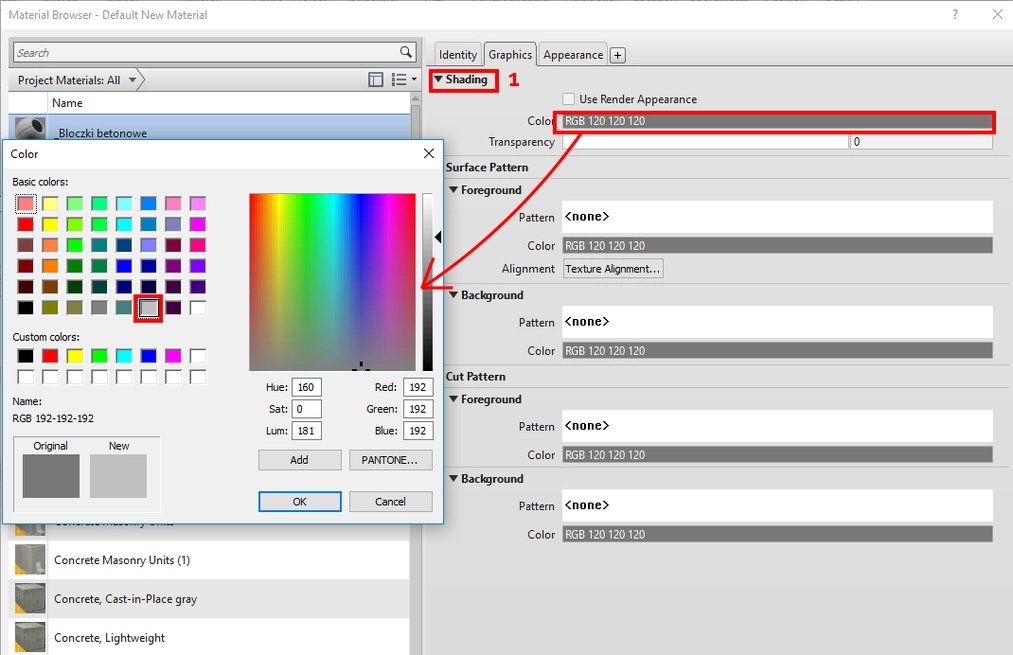
Task: Click the plus icon to add asset tab
Action: click(618, 56)
